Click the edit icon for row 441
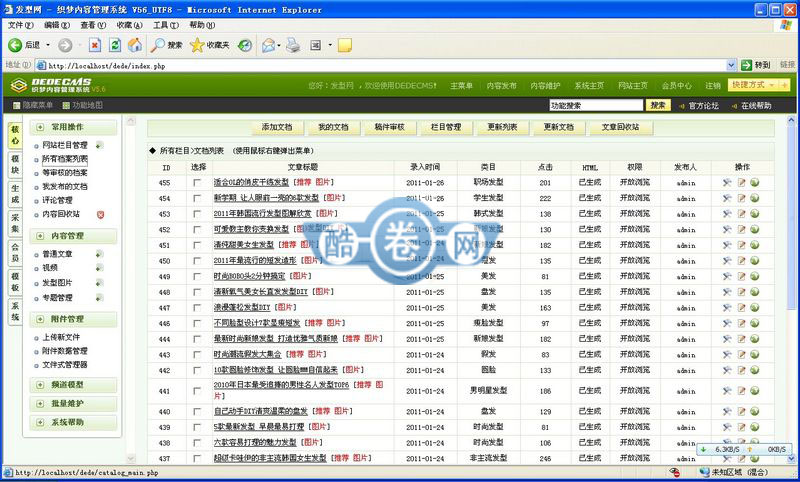Image resolution: width=800 pixels, height=482 pixels. (741, 391)
